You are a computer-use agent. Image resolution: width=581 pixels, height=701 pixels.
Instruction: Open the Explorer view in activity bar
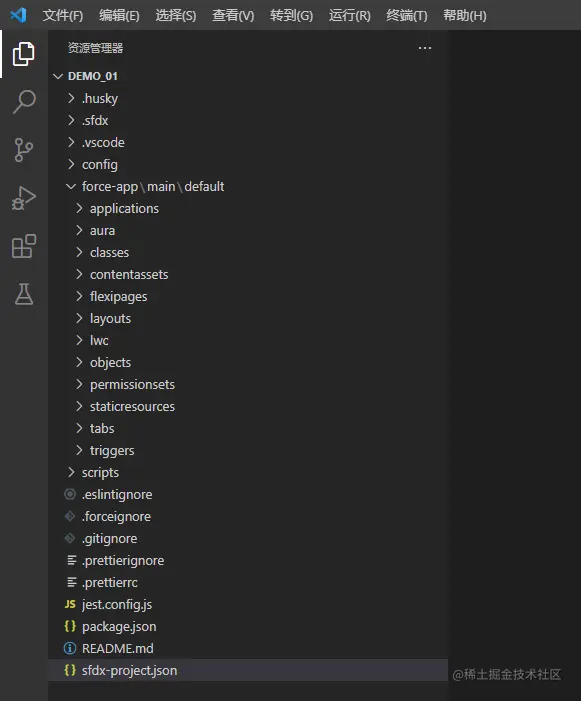point(24,54)
